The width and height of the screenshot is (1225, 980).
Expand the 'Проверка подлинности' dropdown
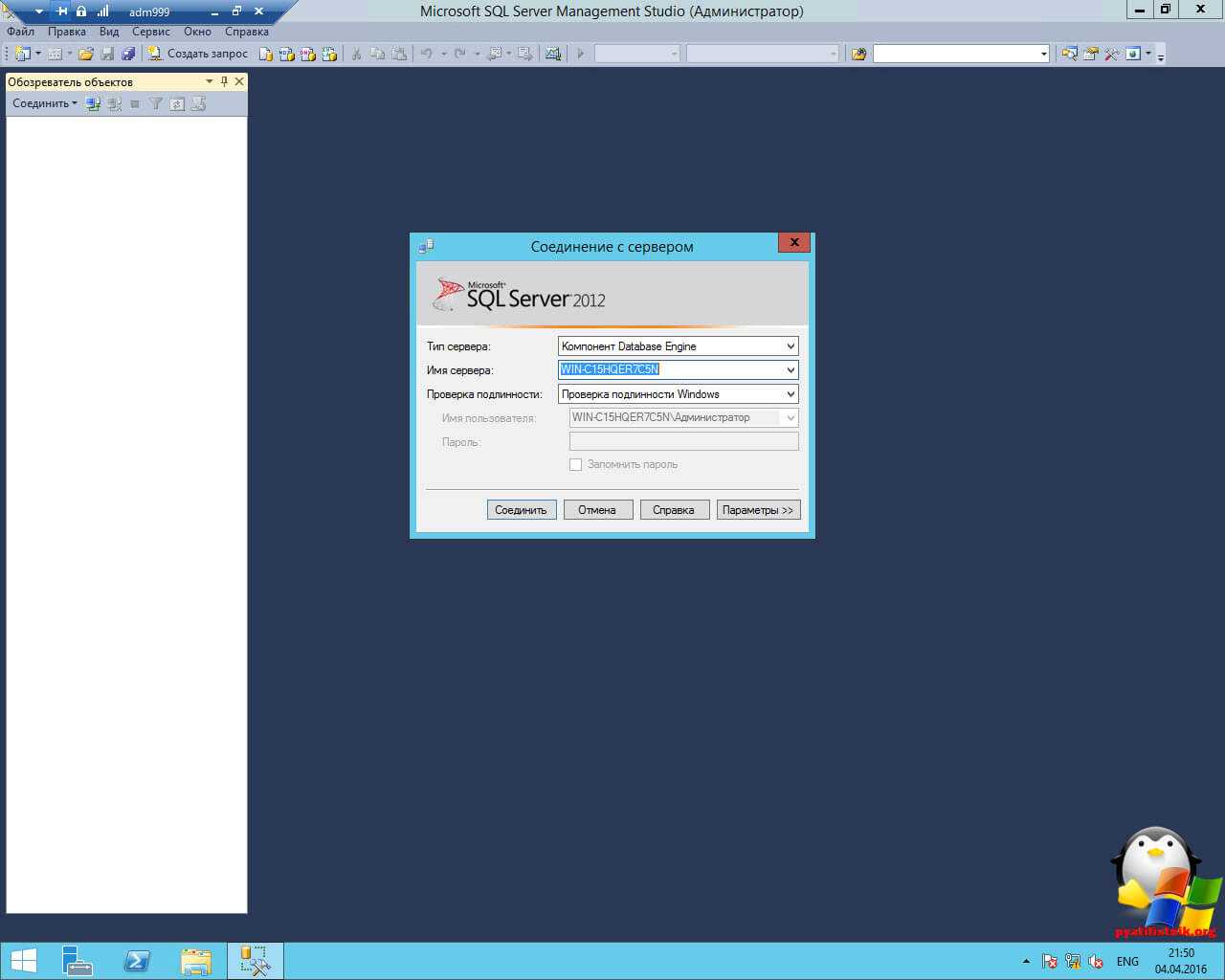[791, 394]
